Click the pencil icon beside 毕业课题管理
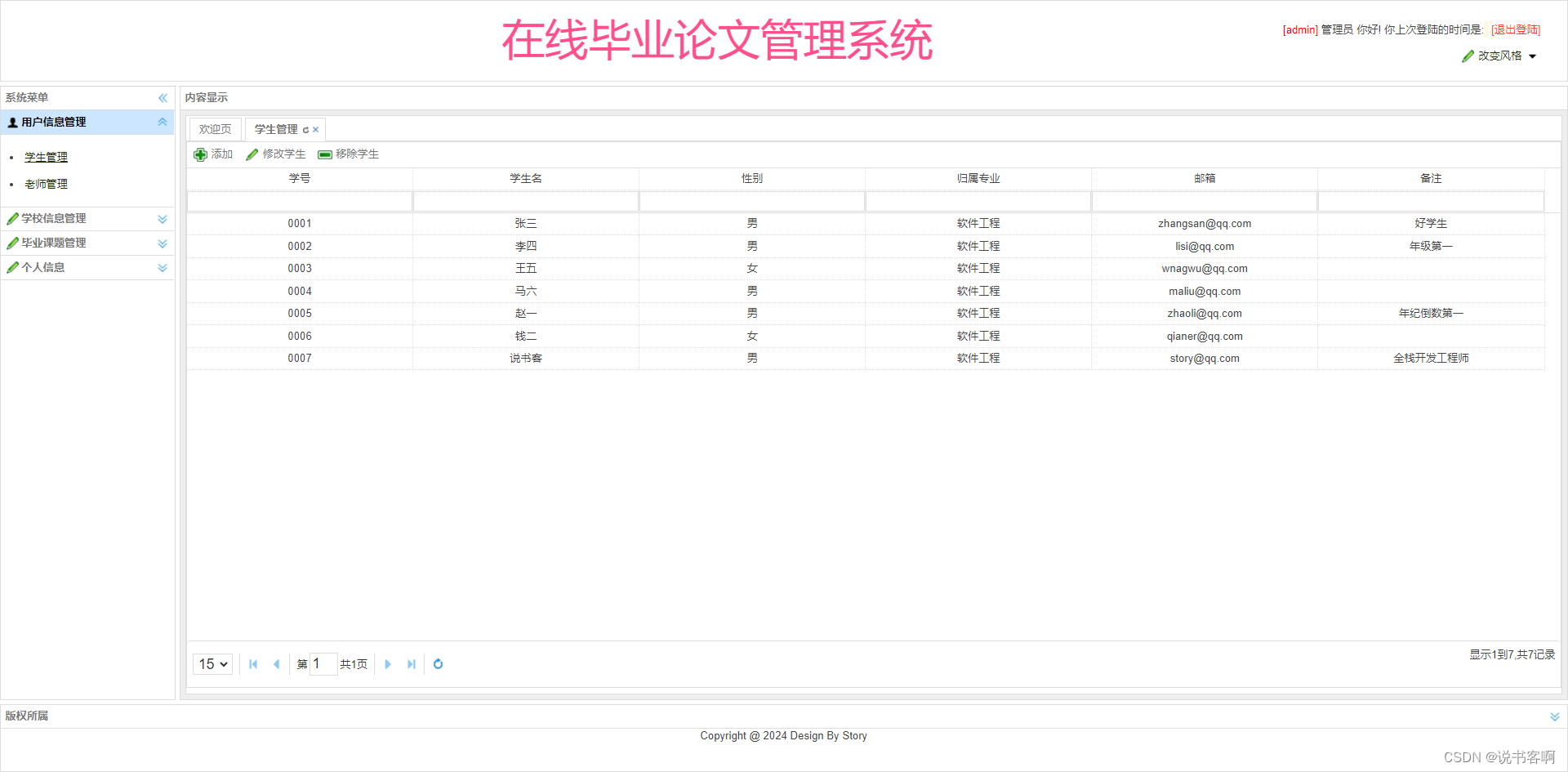The height and width of the screenshot is (772, 1568). point(12,243)
